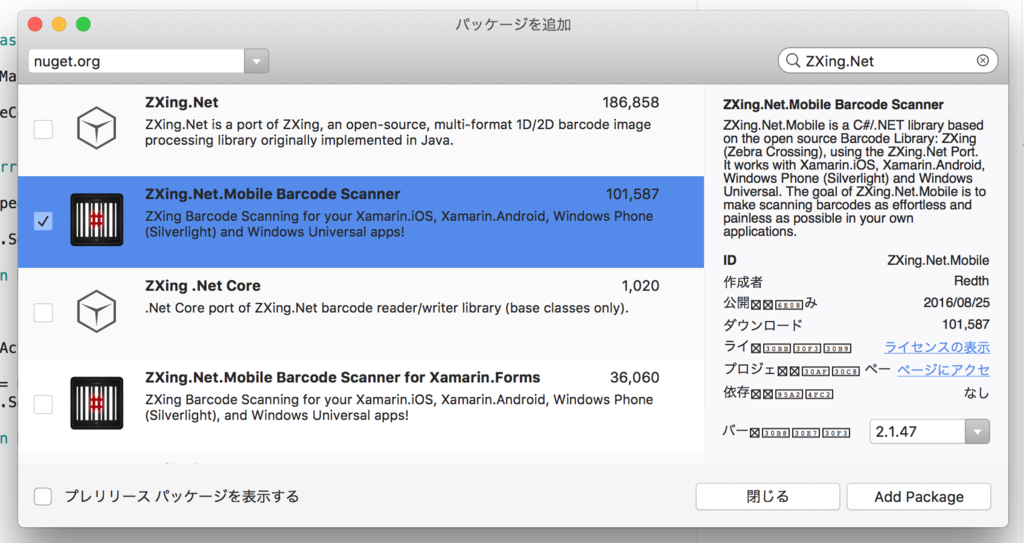Click the 36,060 download count
Viewport: 1024px width, 543px height.
coord(634,378)
